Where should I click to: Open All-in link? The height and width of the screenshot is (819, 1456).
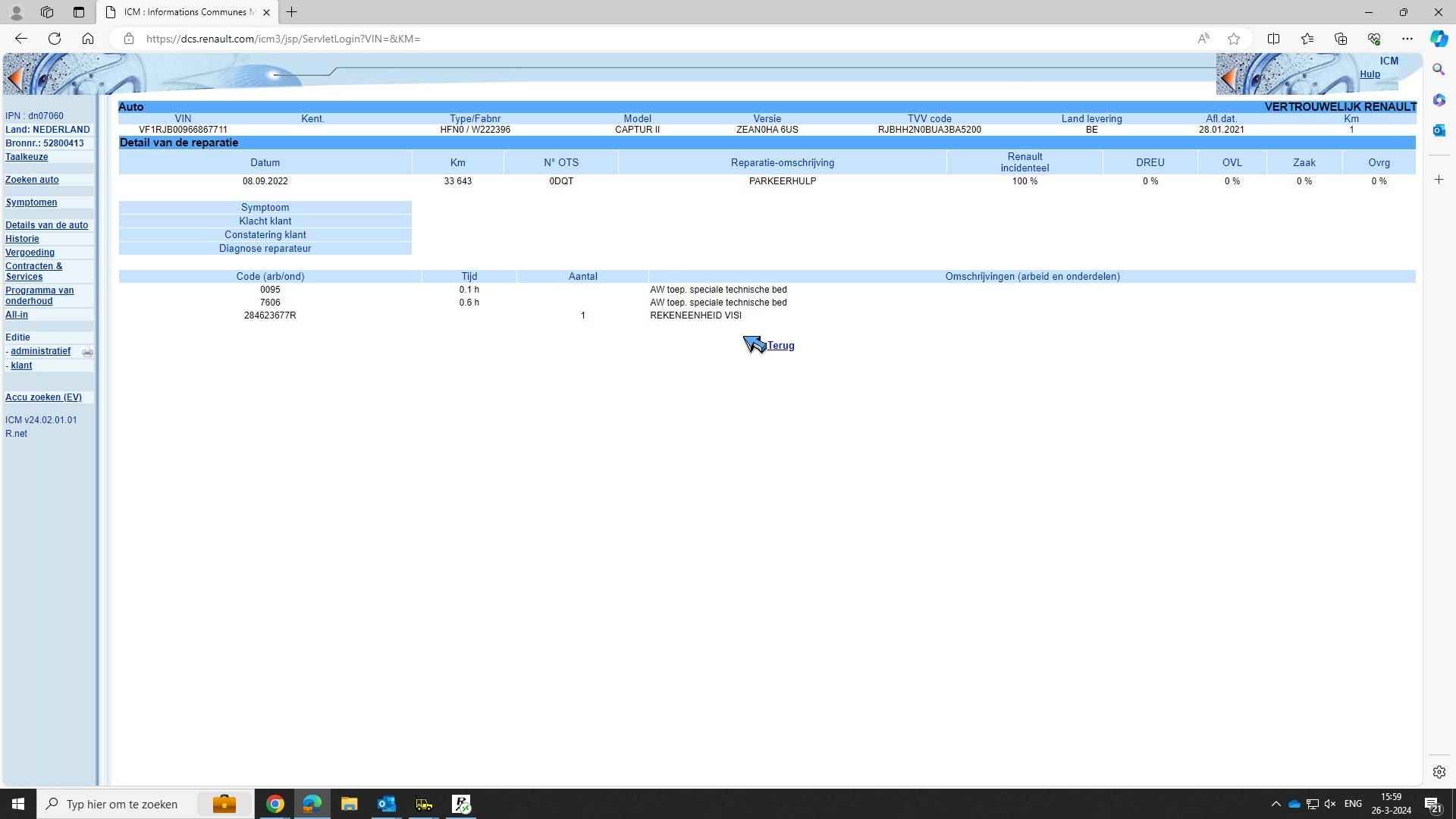[x=17, y=315]
